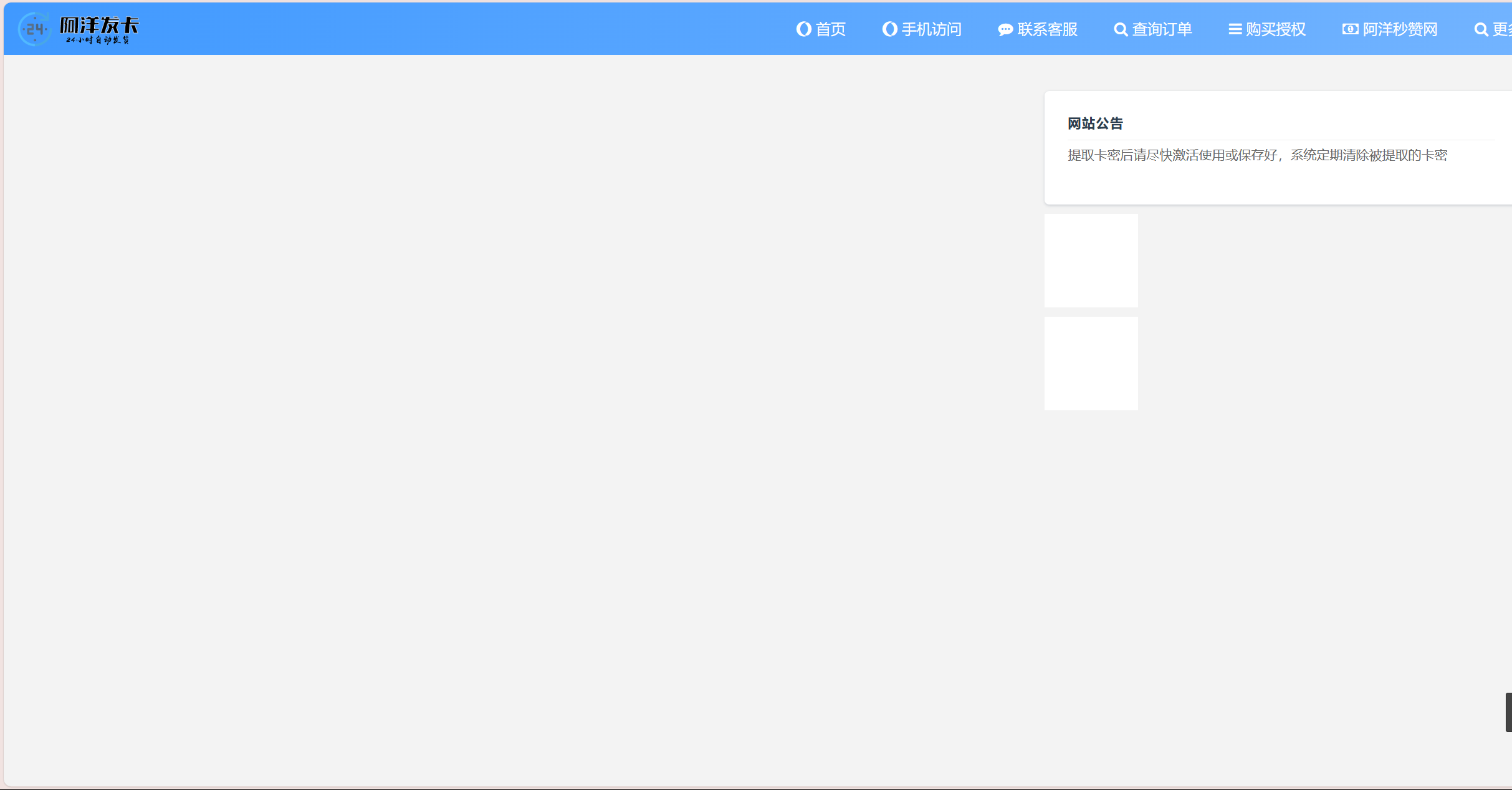Screen dimensions: 1512x790
Task: Click the speech bubble icon beside 联系客服
Action: (1005, 29)
